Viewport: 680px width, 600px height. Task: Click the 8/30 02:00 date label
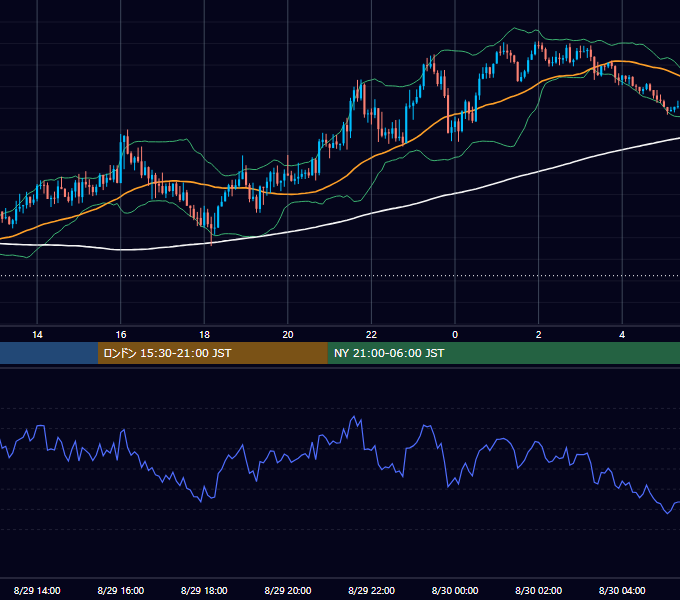pyautogui.click(x=539, y=590)
